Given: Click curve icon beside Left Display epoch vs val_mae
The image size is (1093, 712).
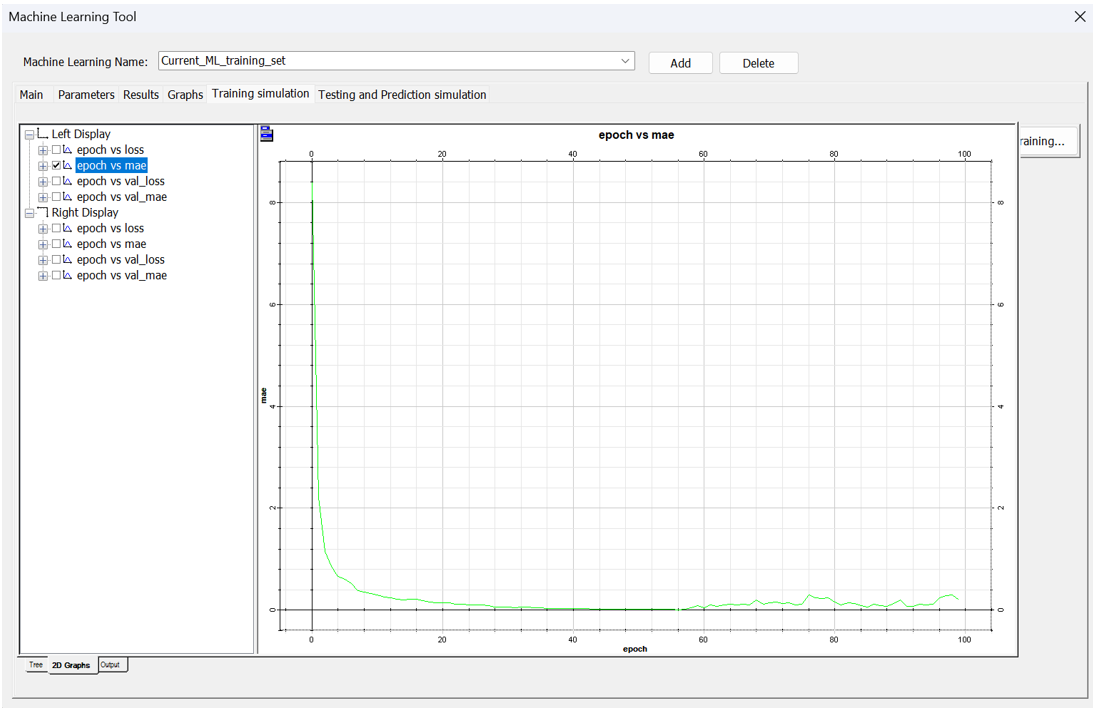Looking at the screenshot, I should 68,197.
